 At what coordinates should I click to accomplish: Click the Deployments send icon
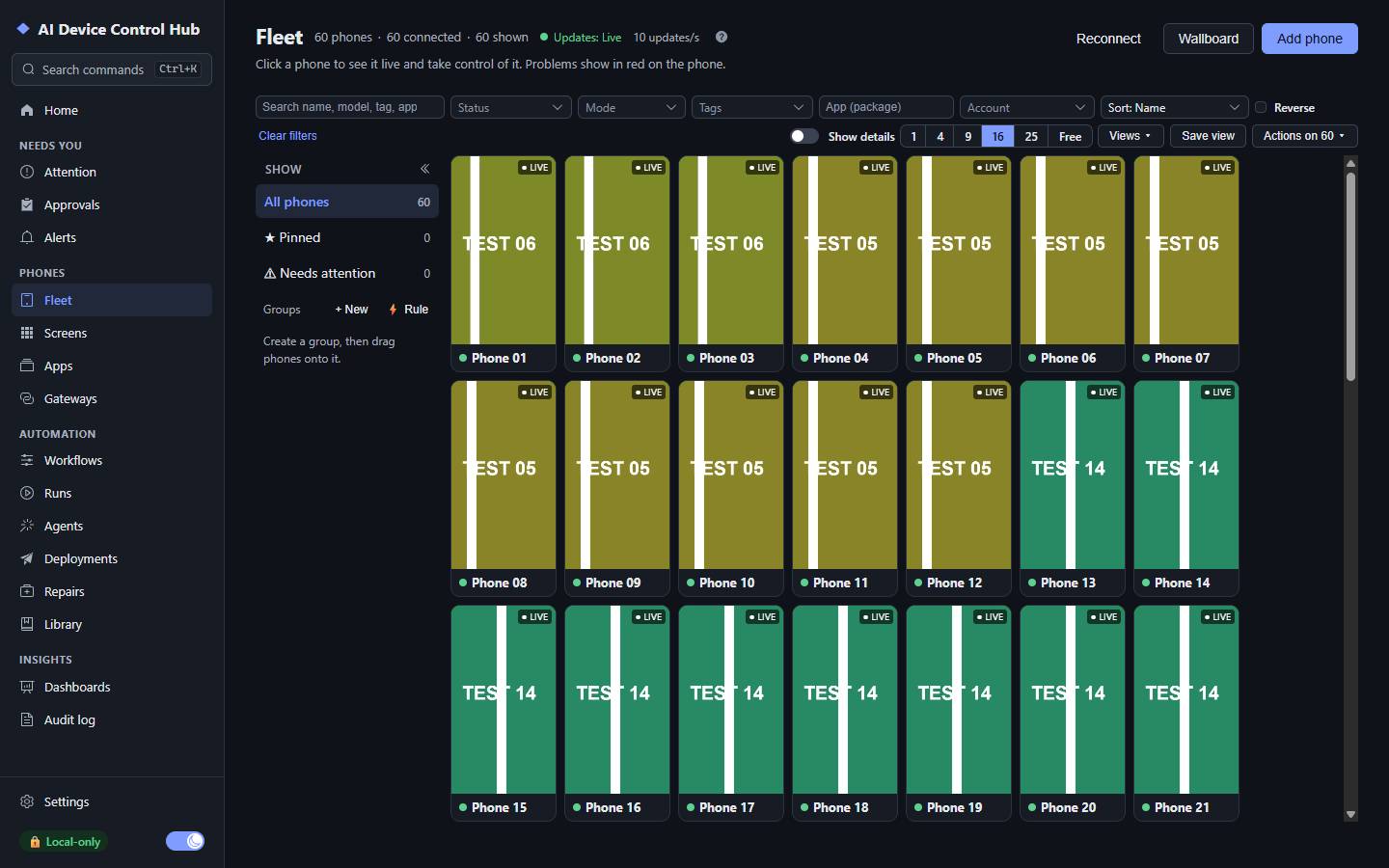pyautogui.click(x=27, y=558)
